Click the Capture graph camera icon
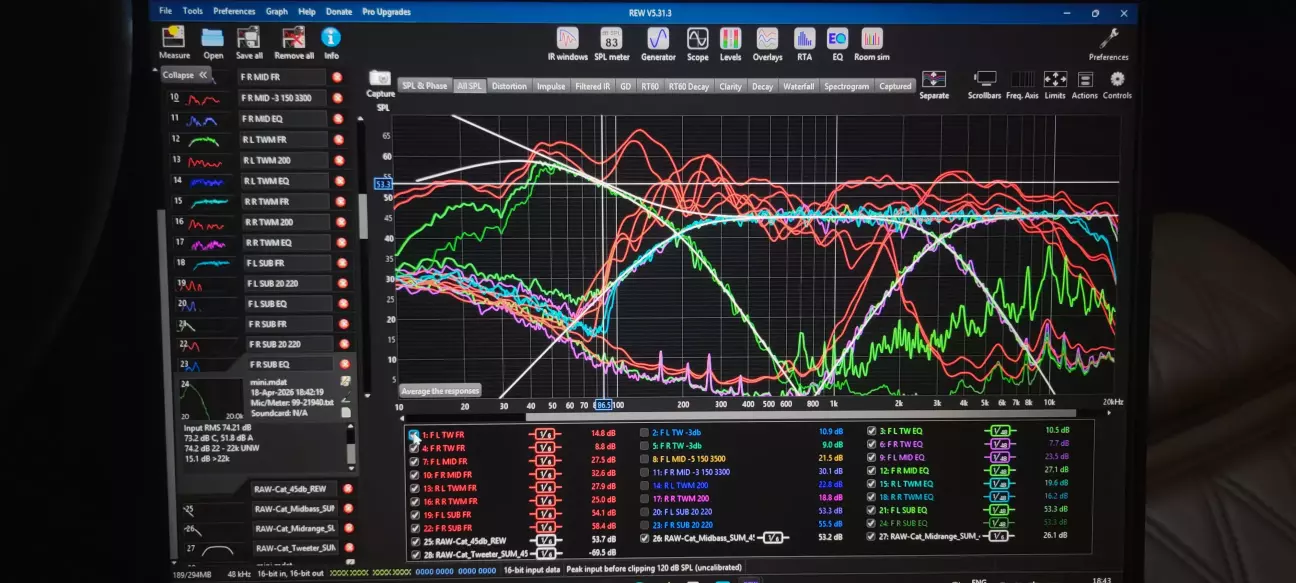Screen dimensions: 1296x583 [380, 79]
